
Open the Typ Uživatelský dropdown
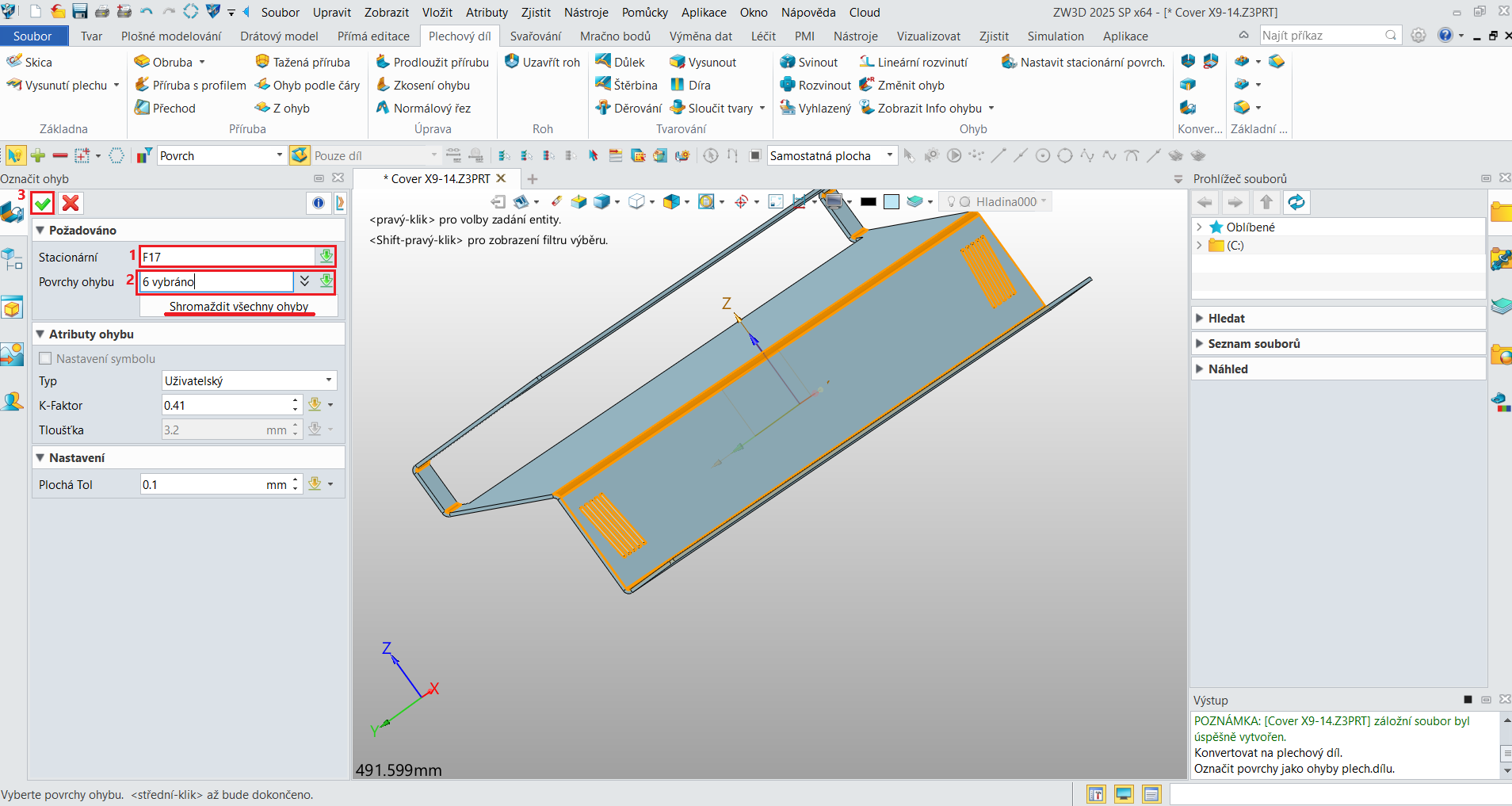[x=249, y=380]
